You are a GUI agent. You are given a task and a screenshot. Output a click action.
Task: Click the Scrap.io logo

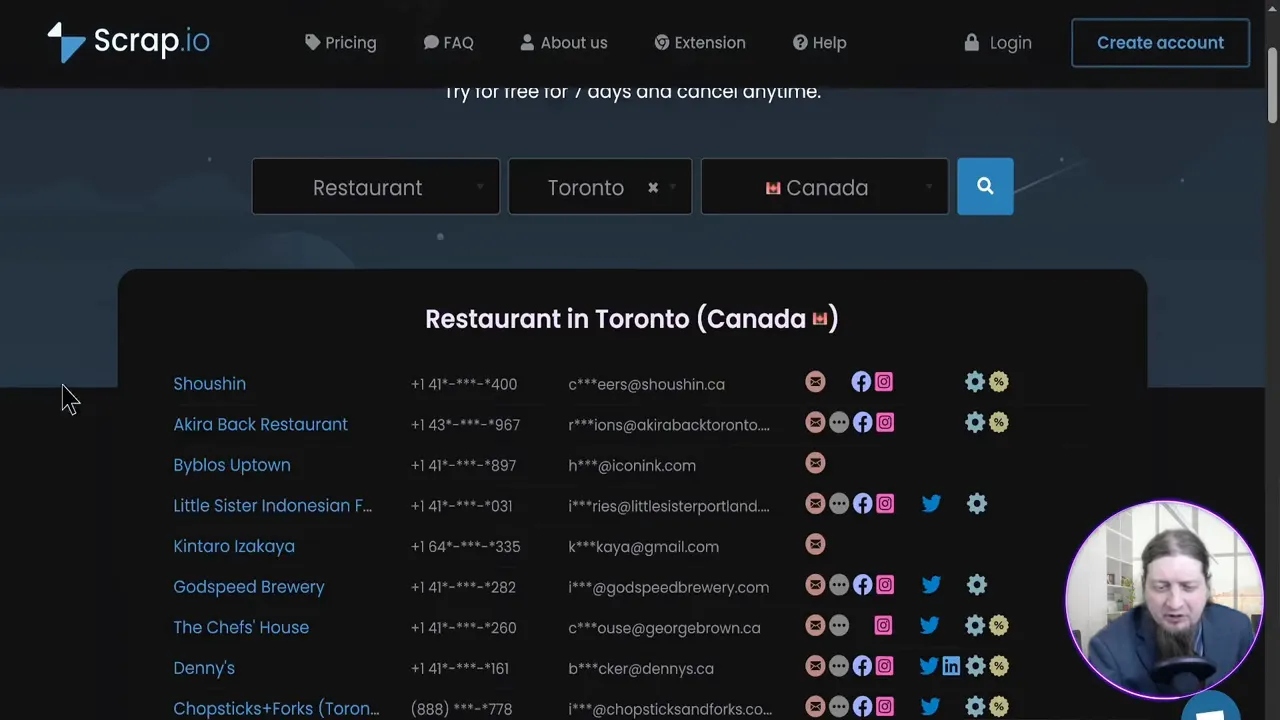click(128, 42)
